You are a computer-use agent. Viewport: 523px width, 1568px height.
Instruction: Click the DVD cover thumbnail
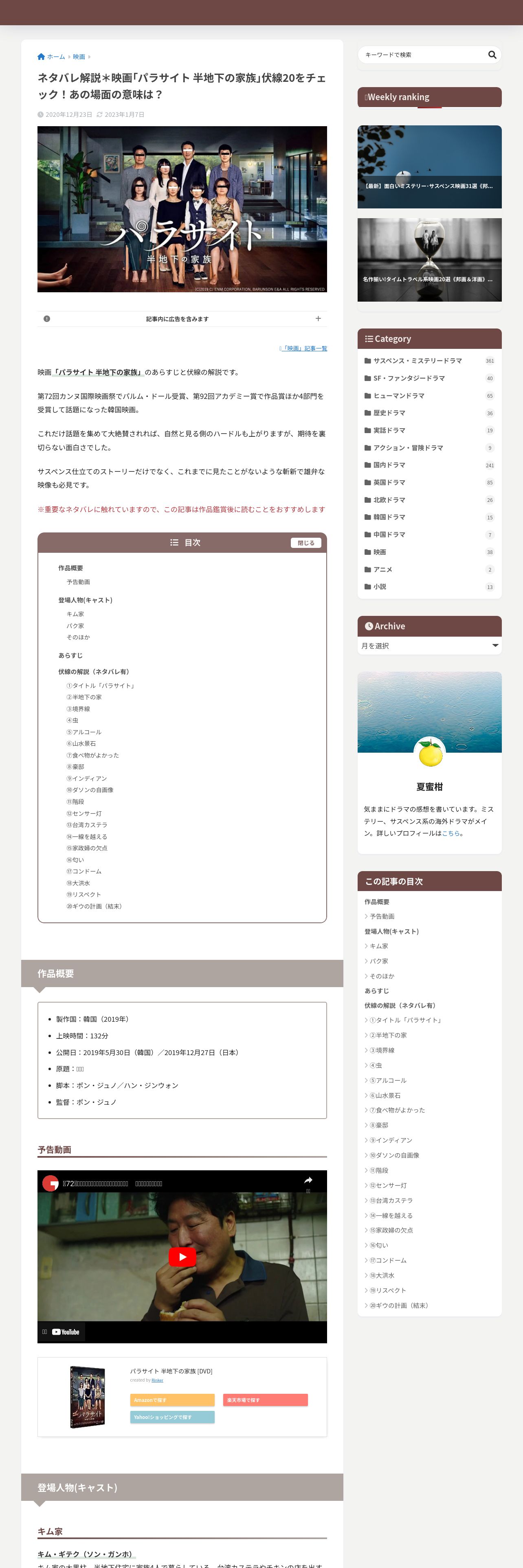pos(88,1397)
